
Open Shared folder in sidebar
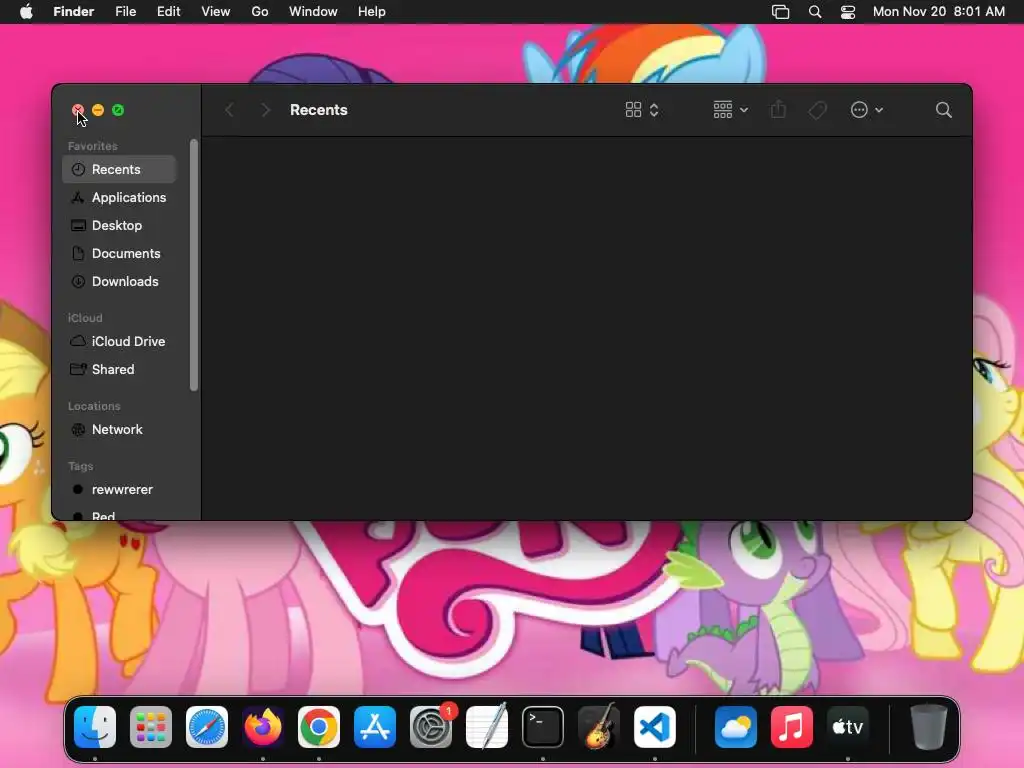click(120, 370)
